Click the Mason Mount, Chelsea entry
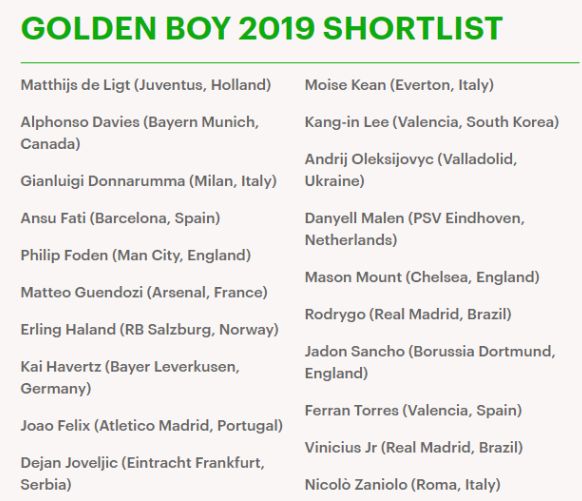 point(422,277)
